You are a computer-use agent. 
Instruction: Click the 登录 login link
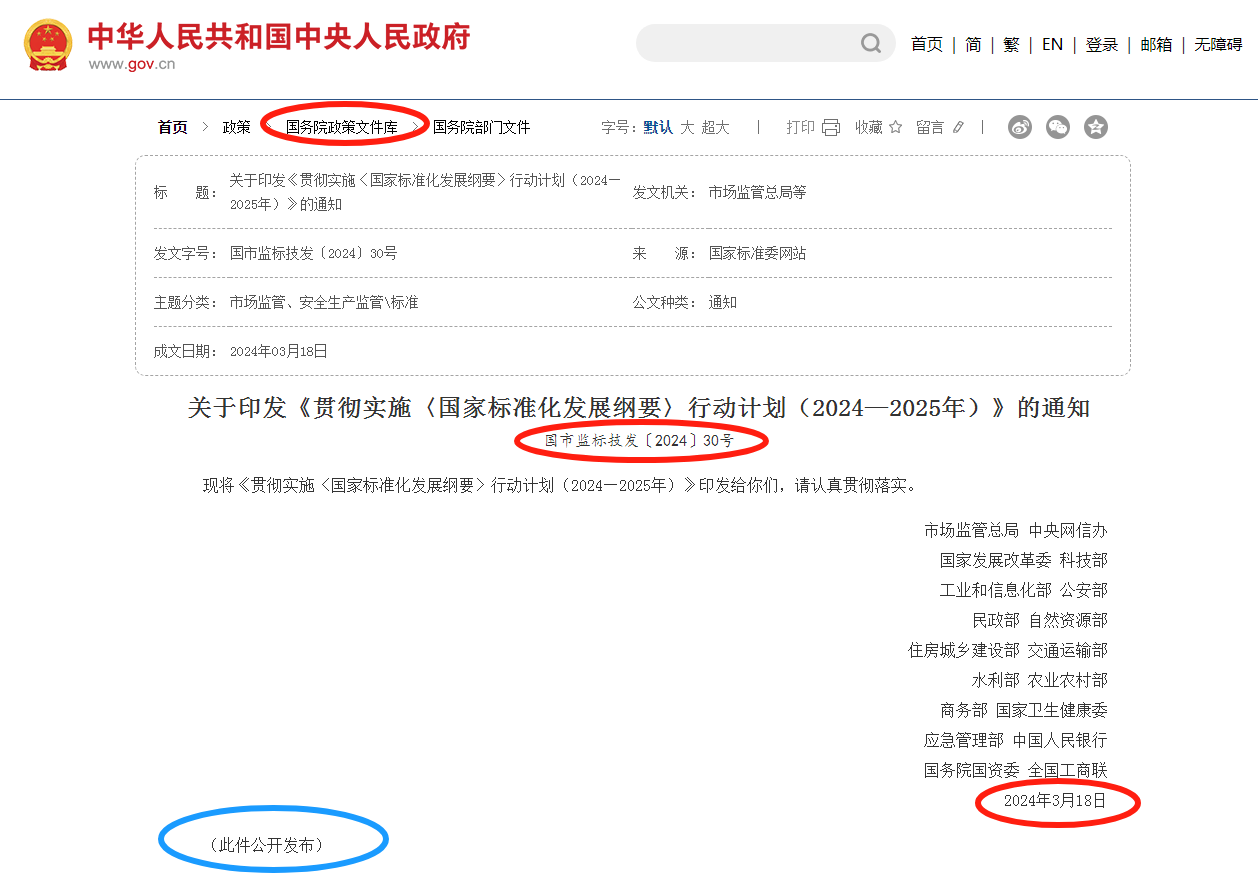[x=1101, y=44]
